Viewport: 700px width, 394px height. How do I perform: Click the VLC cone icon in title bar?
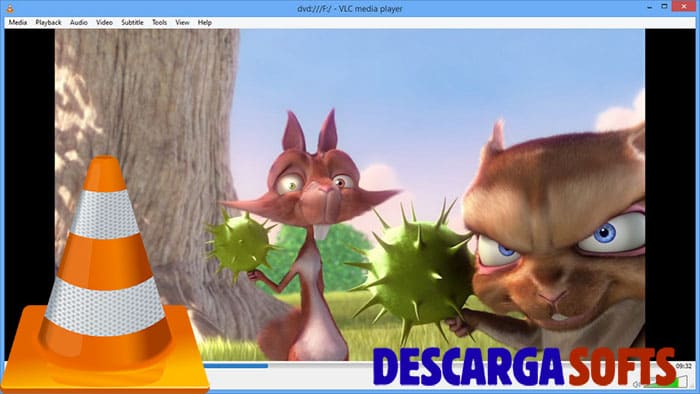(x=10, y=8)
